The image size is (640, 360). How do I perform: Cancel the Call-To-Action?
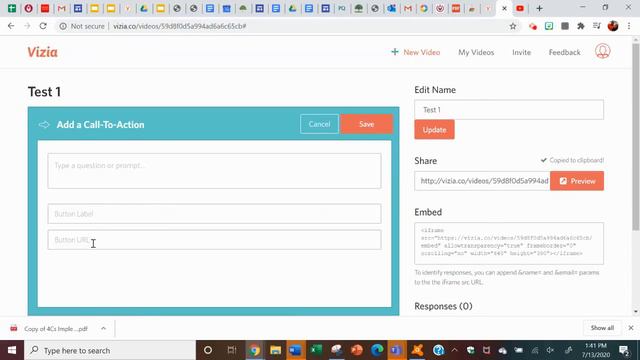[319, 124]
